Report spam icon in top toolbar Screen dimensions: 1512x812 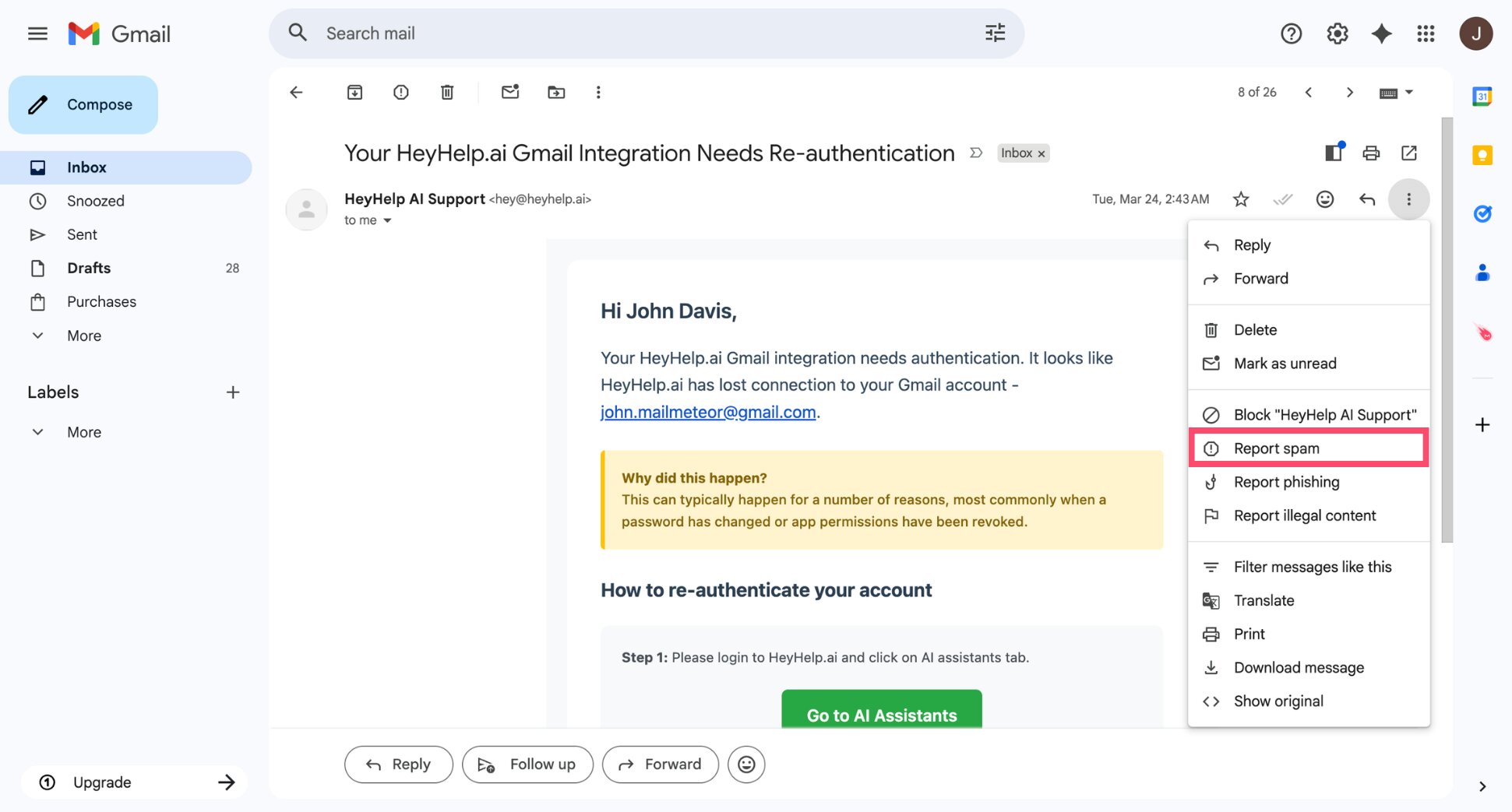400,93
